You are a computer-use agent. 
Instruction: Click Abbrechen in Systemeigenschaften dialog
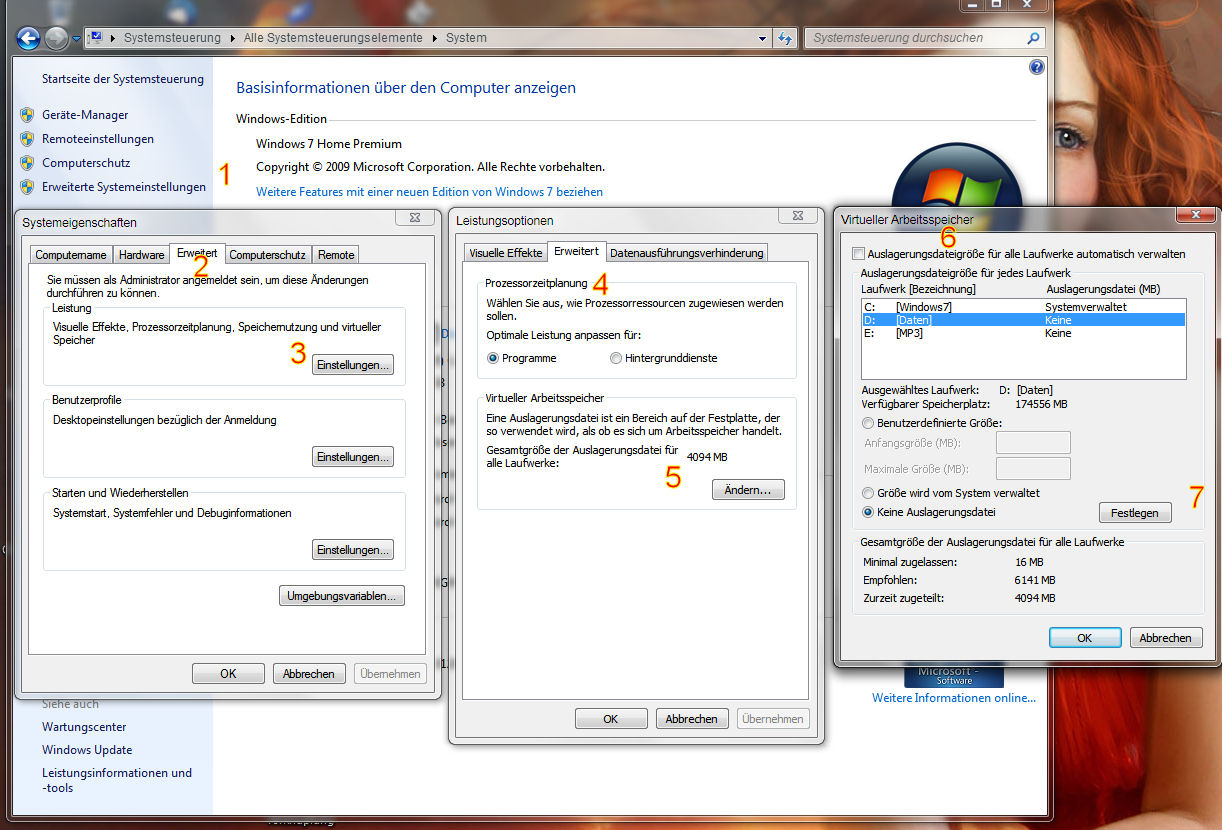pos(309,673)
